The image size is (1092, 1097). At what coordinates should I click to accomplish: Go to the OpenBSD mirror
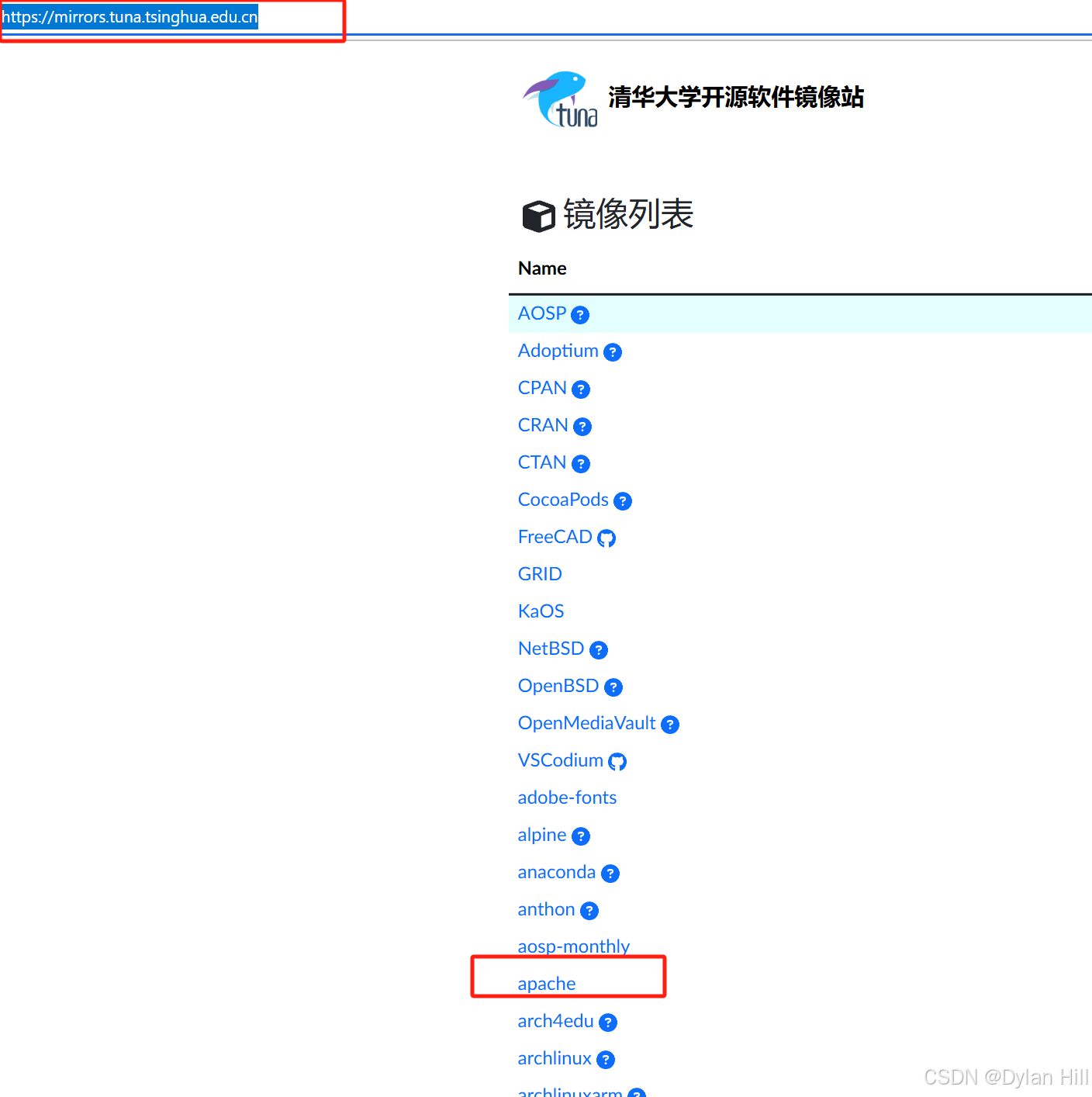tap(558, 686)
